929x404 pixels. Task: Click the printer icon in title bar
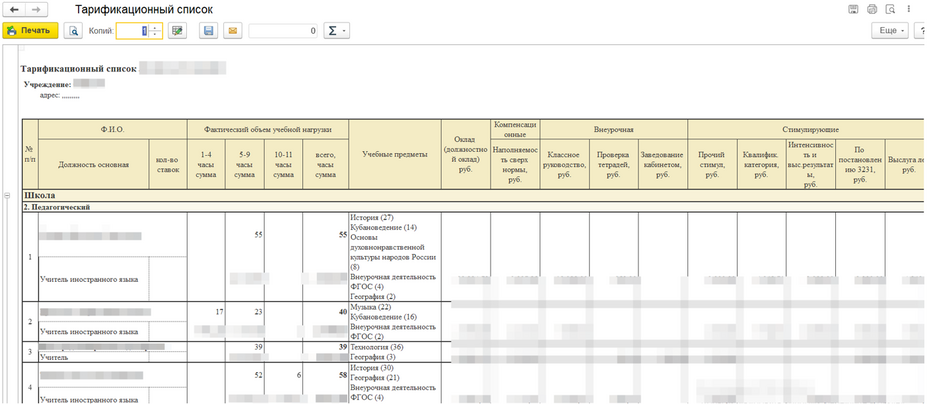(x=872, y=9)
